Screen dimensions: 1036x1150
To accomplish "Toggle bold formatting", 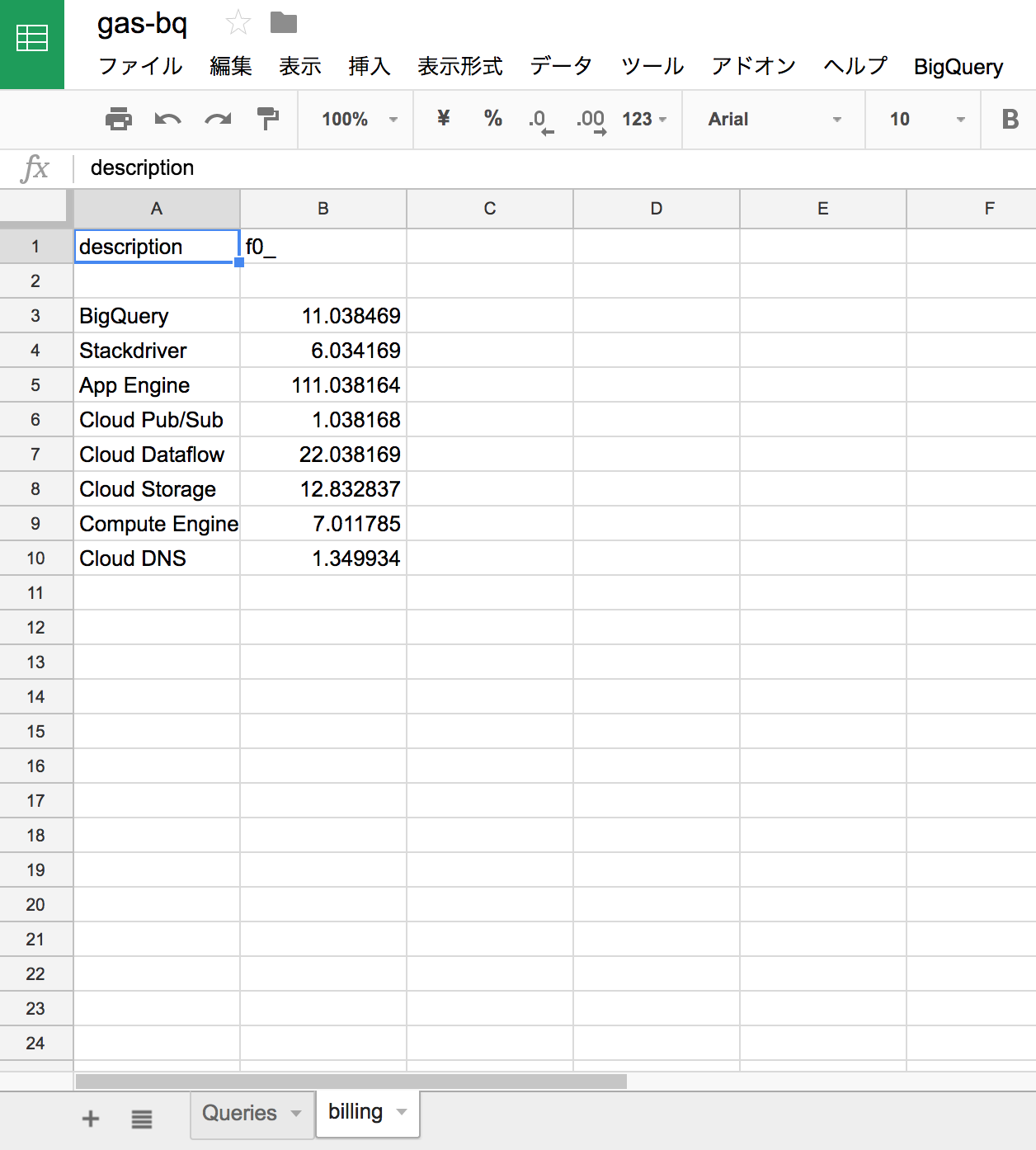I will [x=1010, y=119].
